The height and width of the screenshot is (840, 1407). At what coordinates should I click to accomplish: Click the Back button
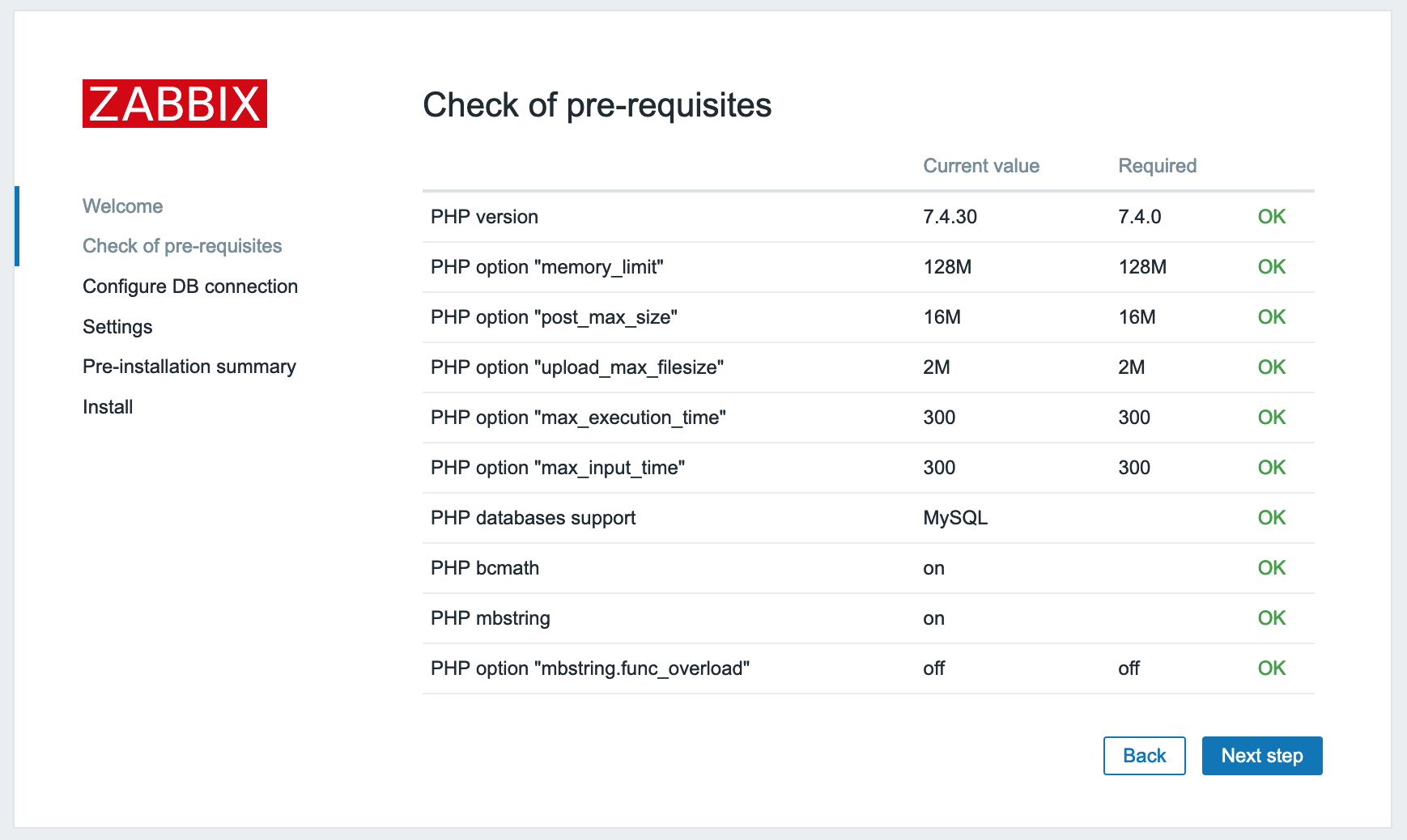(1144, 756)
